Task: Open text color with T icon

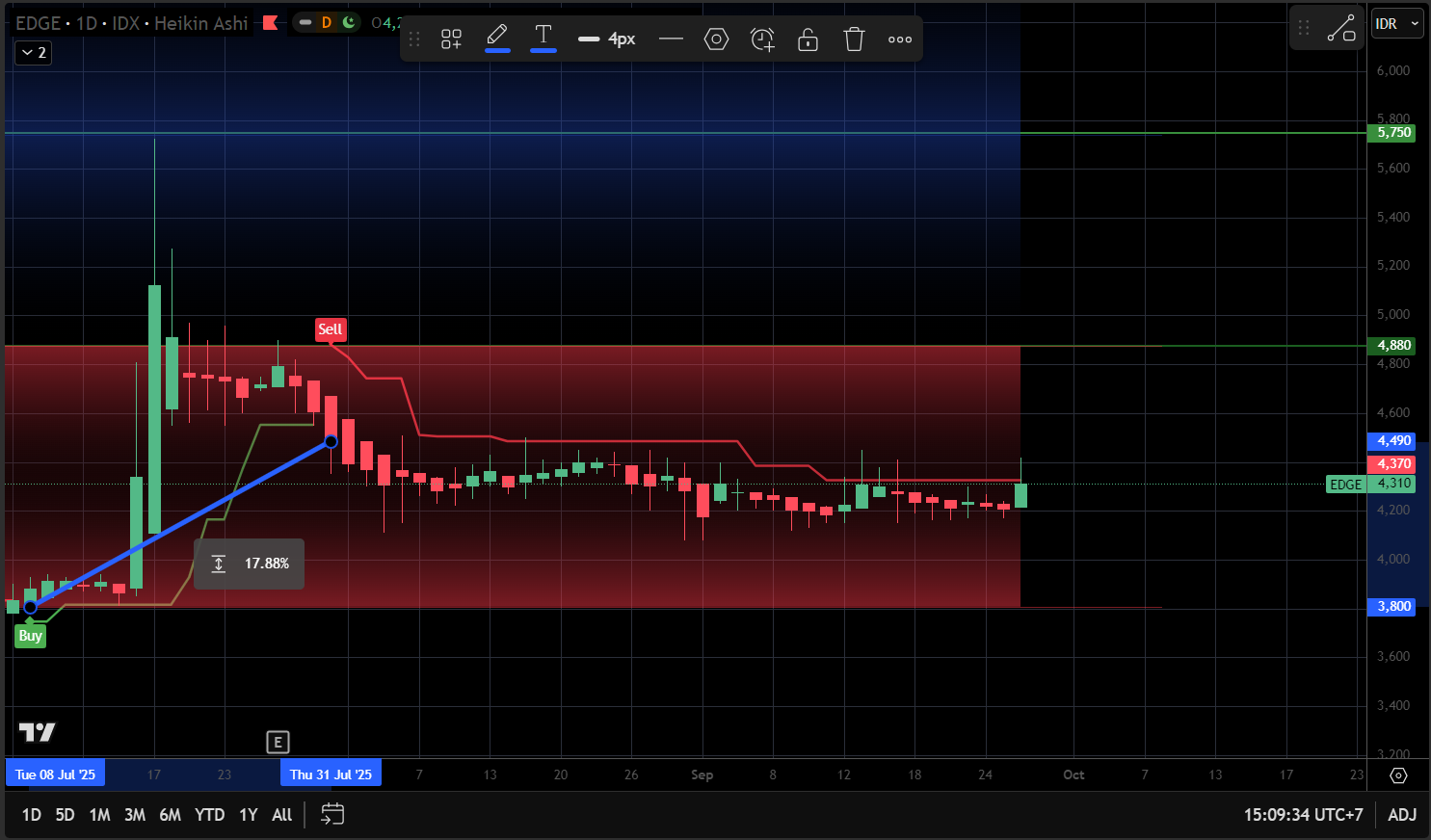Action: [x=543, y=38]
